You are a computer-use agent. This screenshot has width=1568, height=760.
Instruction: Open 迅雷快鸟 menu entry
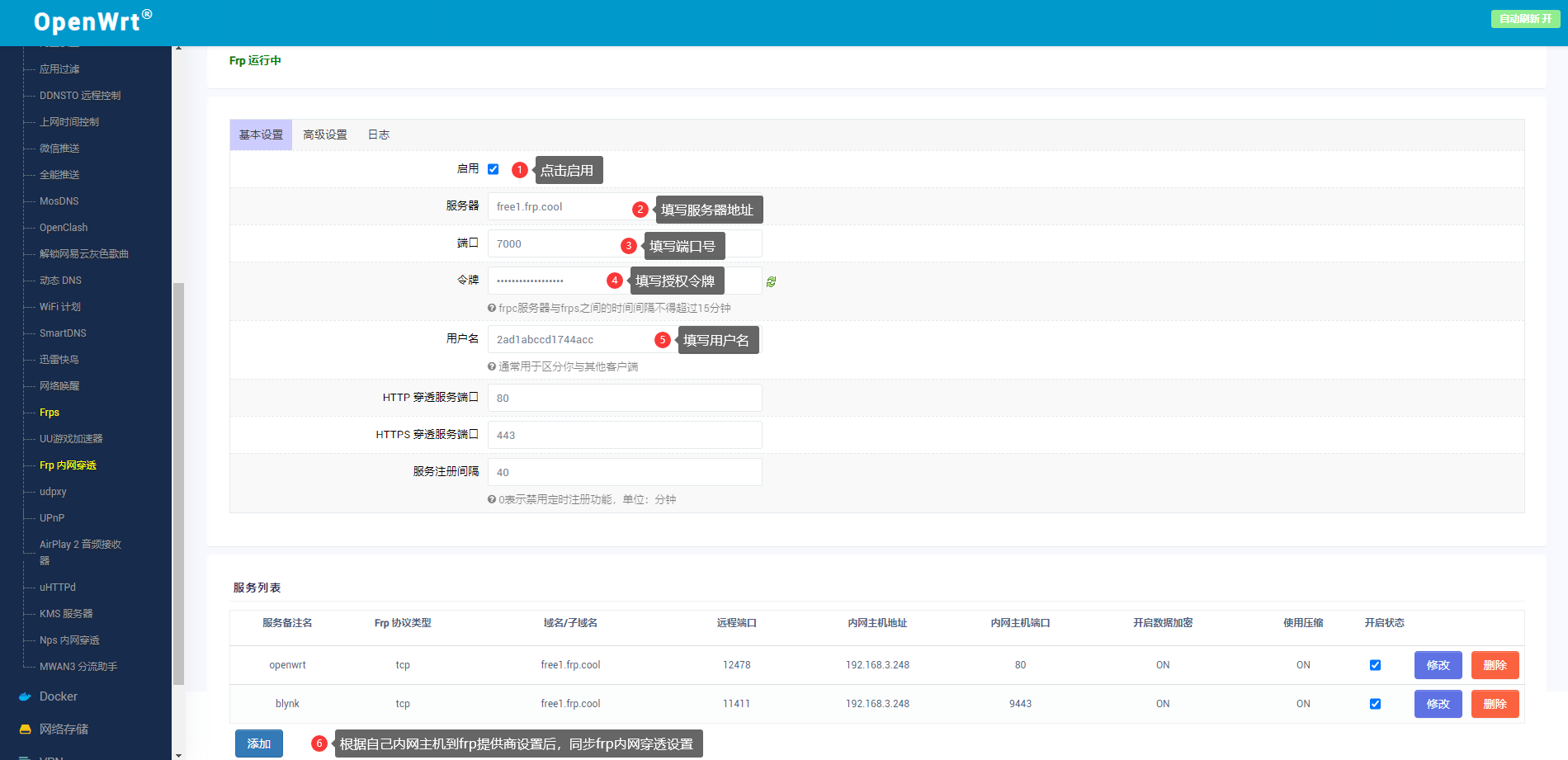(x=59, y=360)
